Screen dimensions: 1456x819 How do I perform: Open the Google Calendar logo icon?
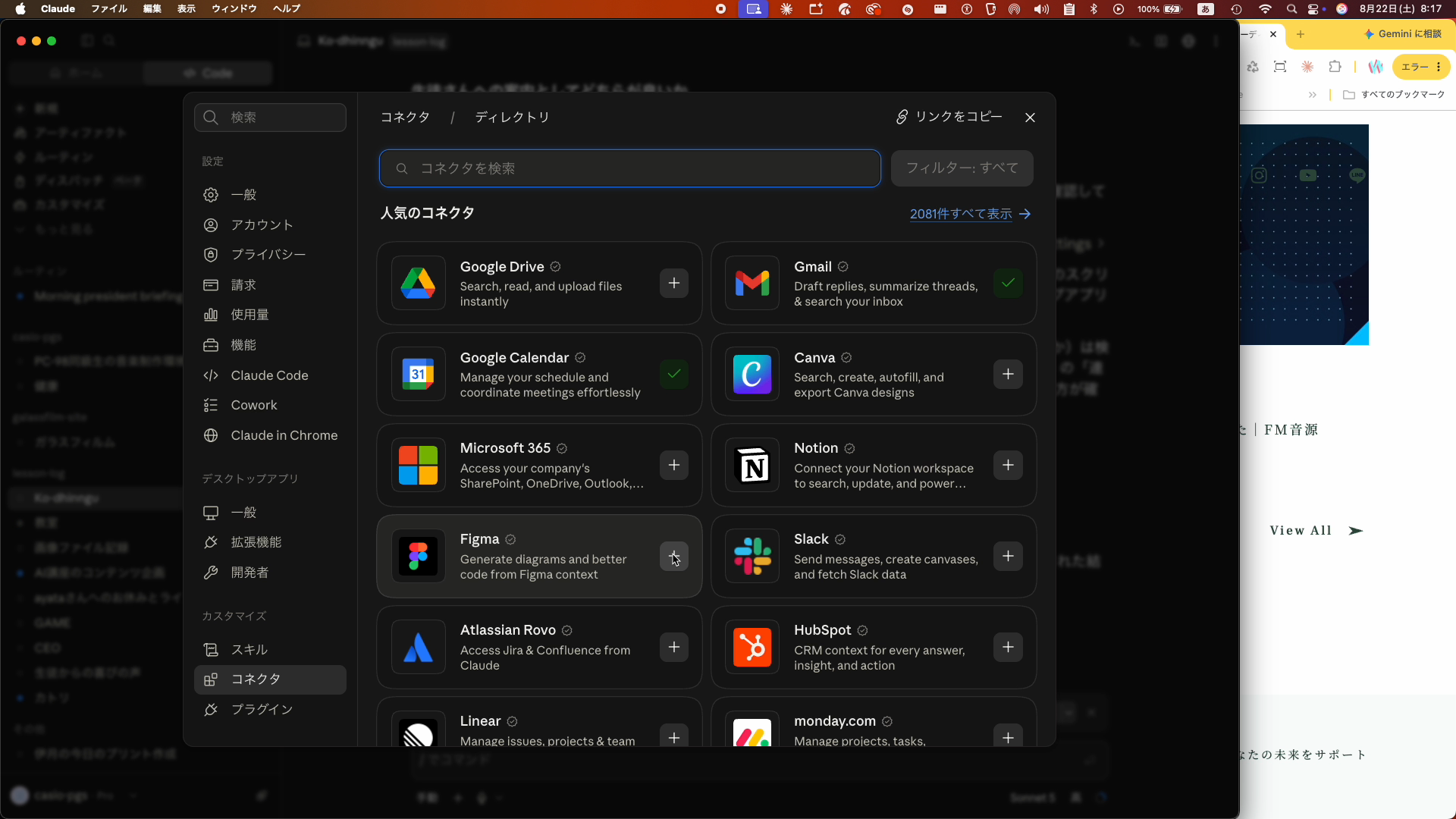(418, 374)
